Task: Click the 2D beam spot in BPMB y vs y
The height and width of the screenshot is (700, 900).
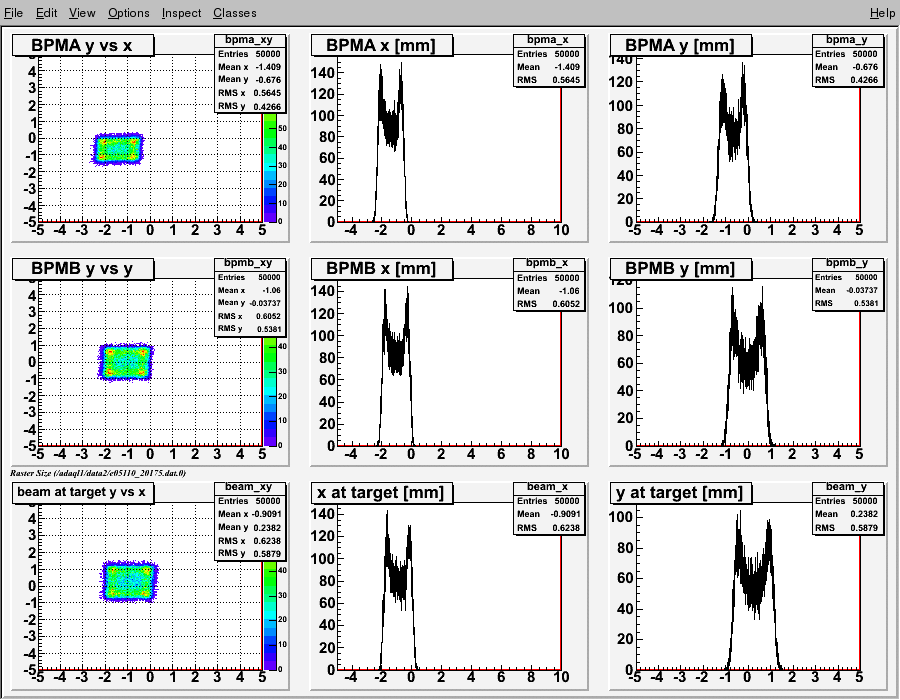Action: (125, 362)
